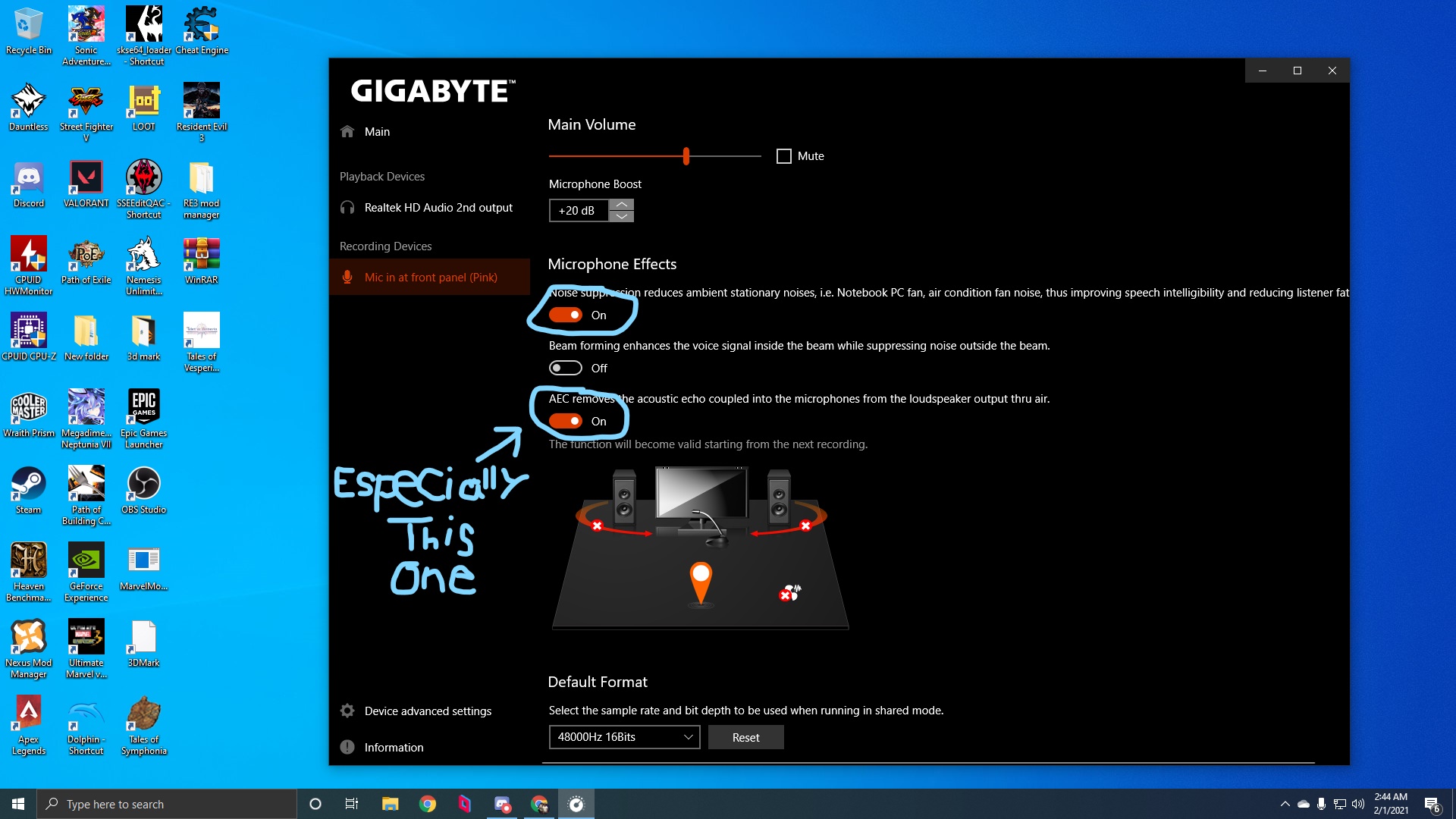Select Dauntless desktop icon
The width and height of the screenshot is (1456, 819).
[29, 108]
